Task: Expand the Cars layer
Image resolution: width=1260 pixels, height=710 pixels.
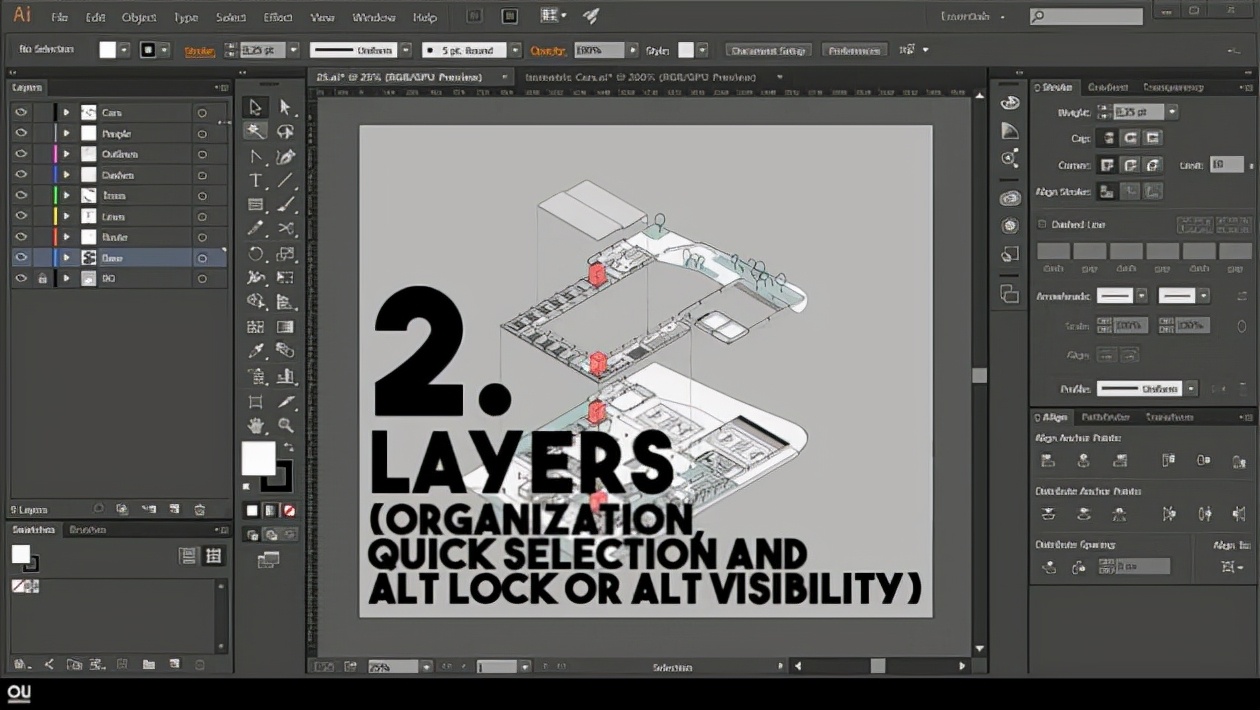Action: tap(67, 112)
